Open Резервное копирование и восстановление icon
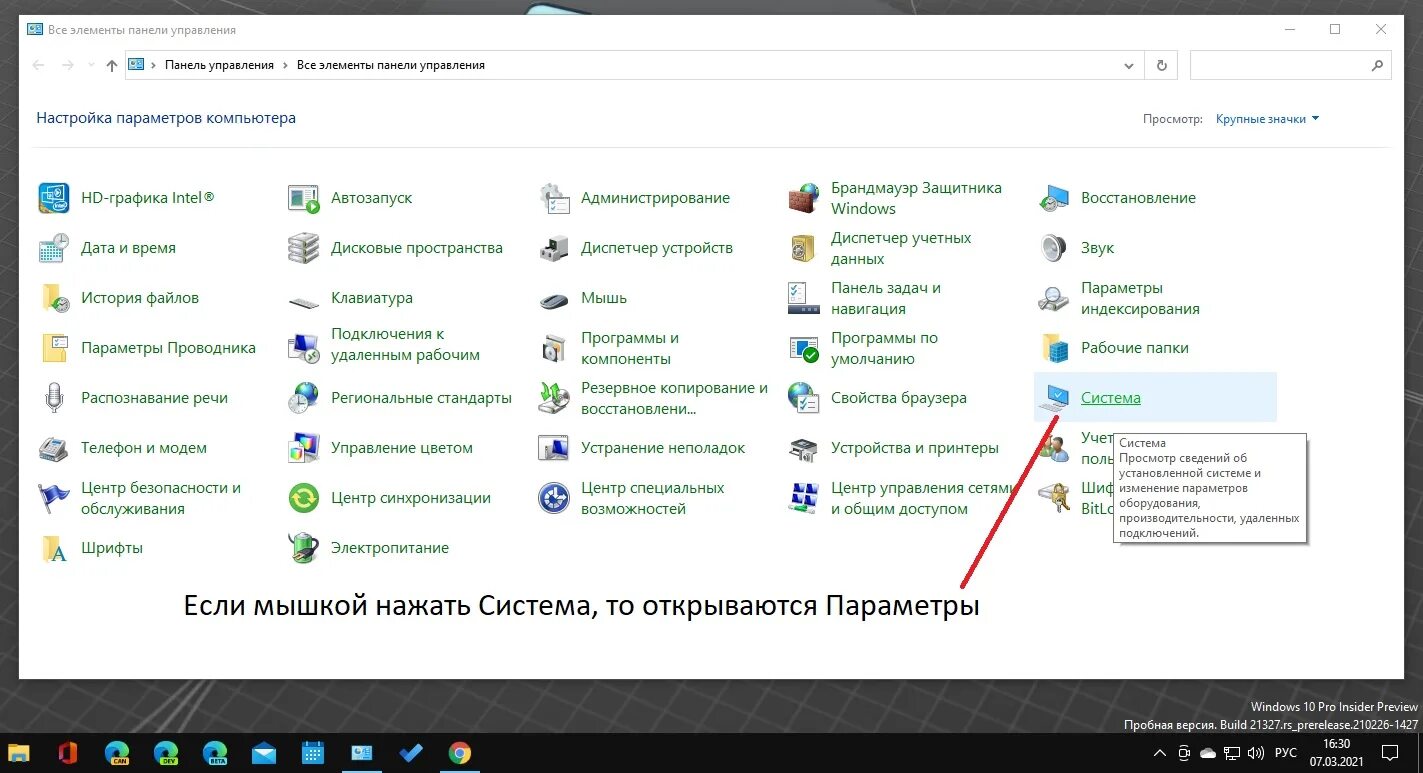Screen dimensions: 1423x773 point(554,398)
